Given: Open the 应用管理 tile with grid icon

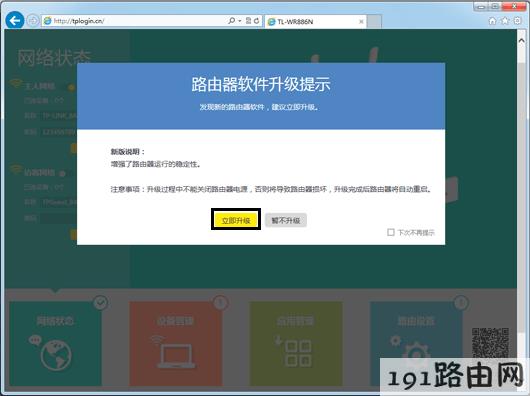Looking at the screenshot, I should pyautogui.click(x=296, y=343).
